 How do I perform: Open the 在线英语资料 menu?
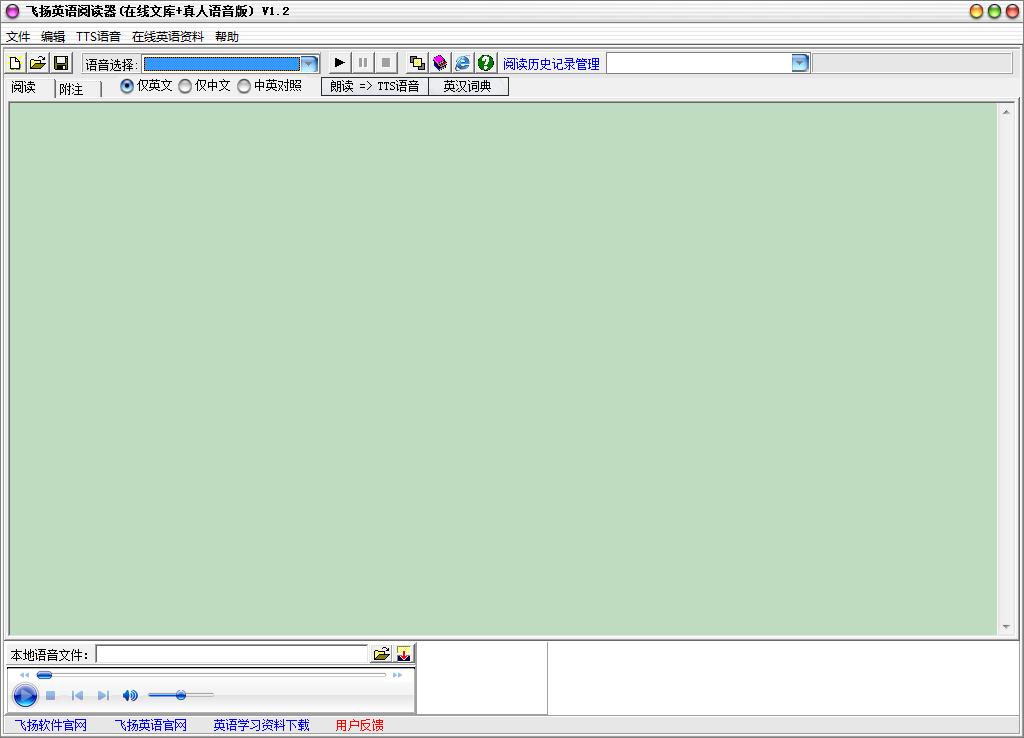[x=167, y=37]
